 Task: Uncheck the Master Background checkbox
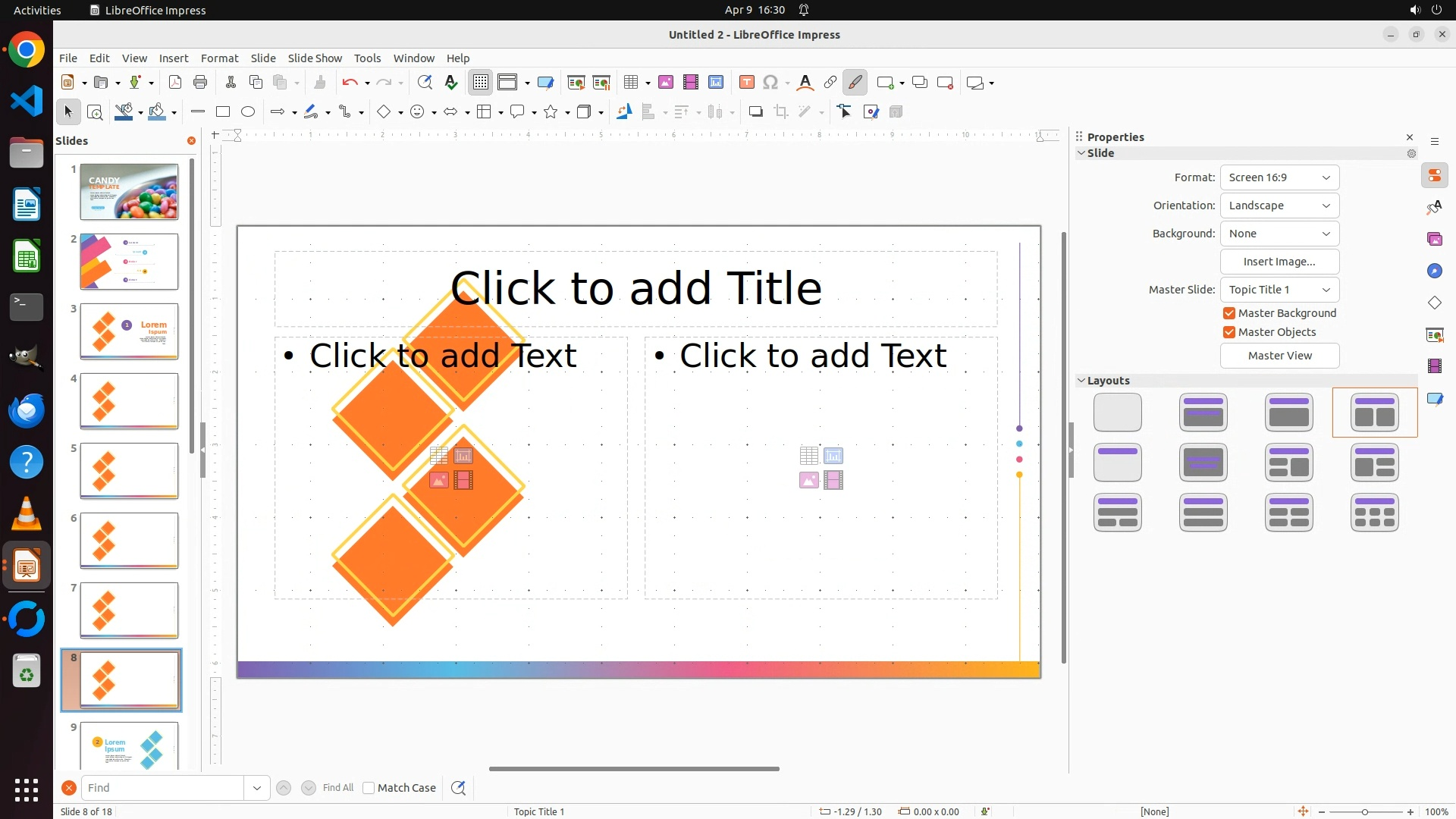1229,313
